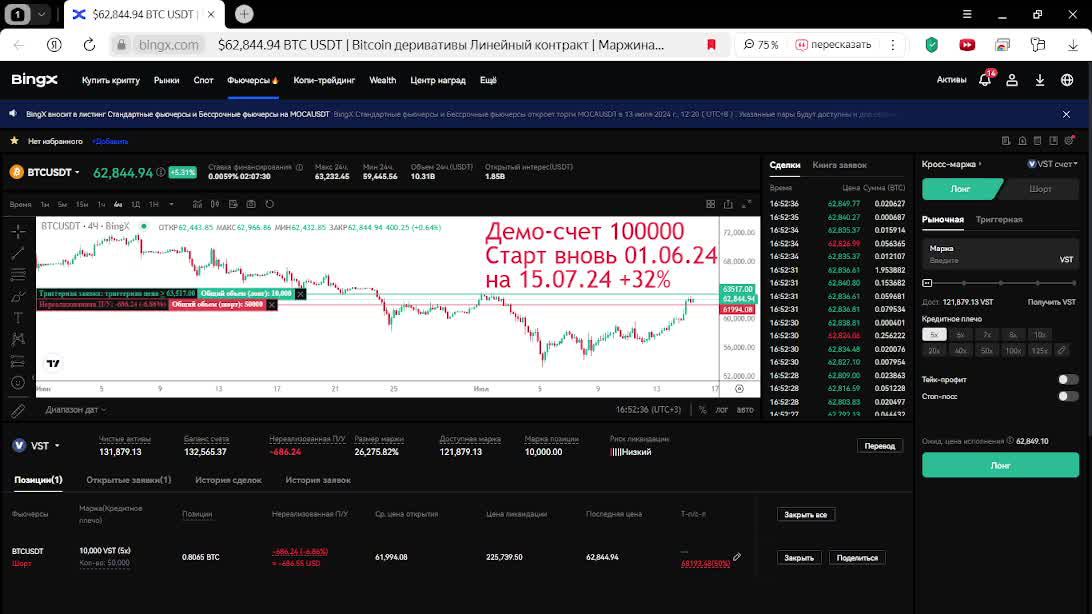Open the Открытые заявки(1) tab

pyautogui.click(x=128, y=480)
